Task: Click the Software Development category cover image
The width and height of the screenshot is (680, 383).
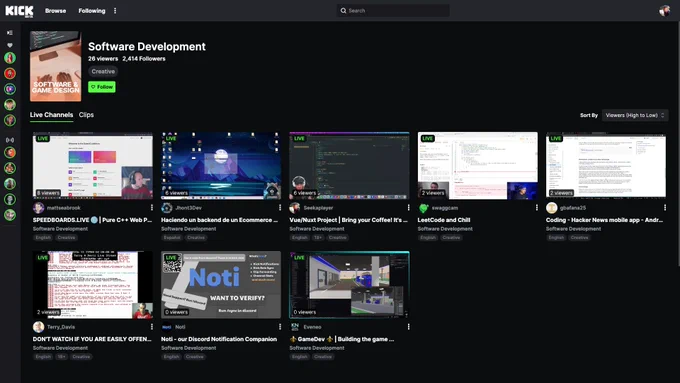Action: (56, 66)
